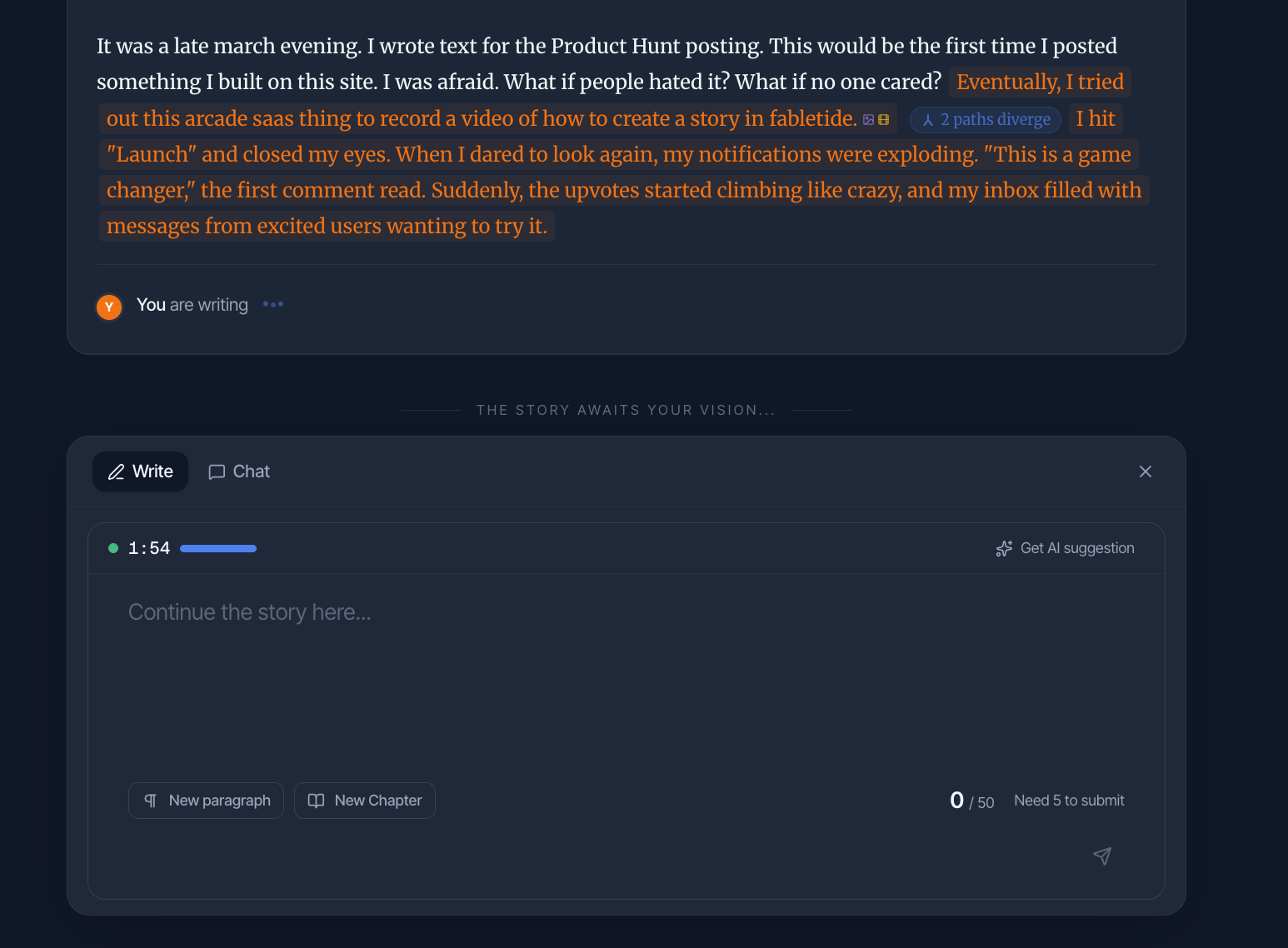1288x948 pixels.
Task: Click the pilcrow icon on New paragraph
Action: [x=150, y=800]
